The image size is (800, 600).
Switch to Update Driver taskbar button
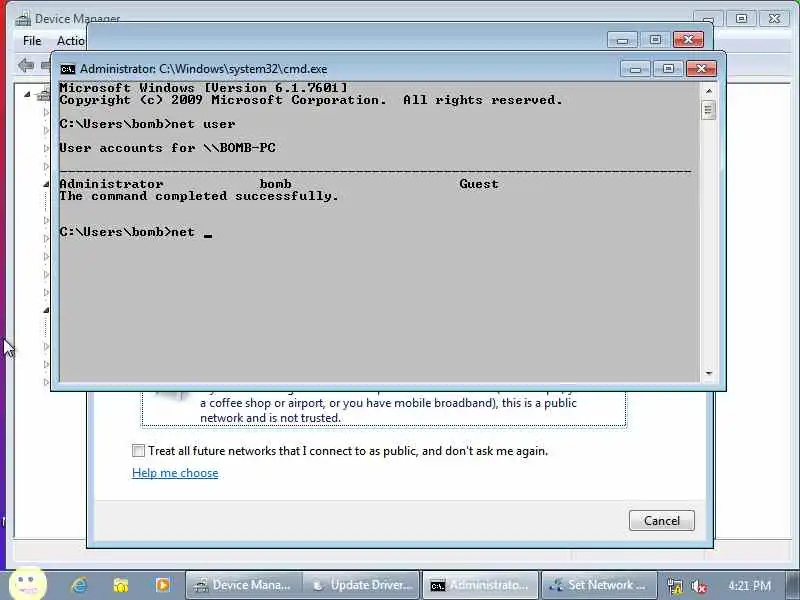361,585
